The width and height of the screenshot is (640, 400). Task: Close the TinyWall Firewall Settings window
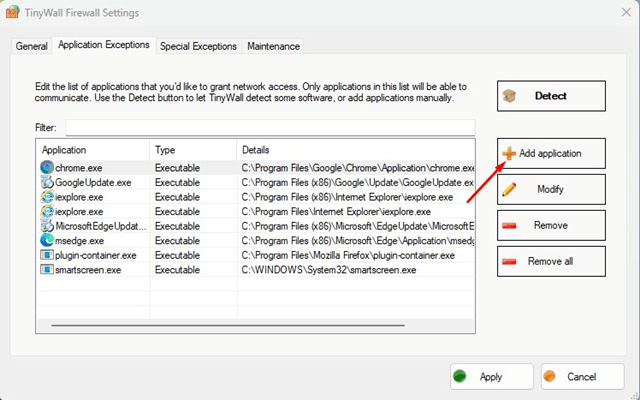[x=626, y=12]
